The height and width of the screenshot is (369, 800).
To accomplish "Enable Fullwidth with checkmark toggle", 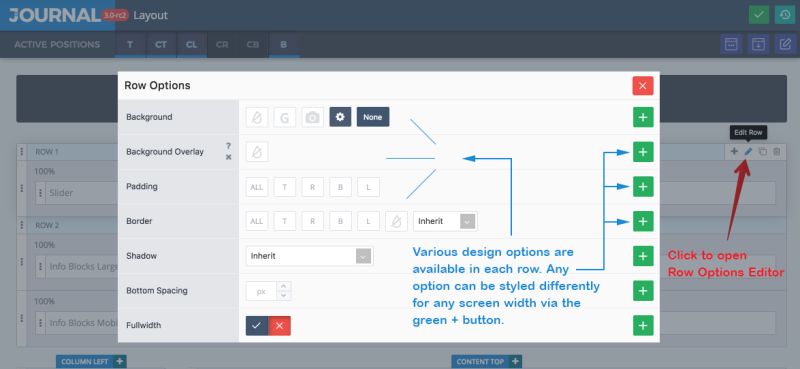I will 257,326.
